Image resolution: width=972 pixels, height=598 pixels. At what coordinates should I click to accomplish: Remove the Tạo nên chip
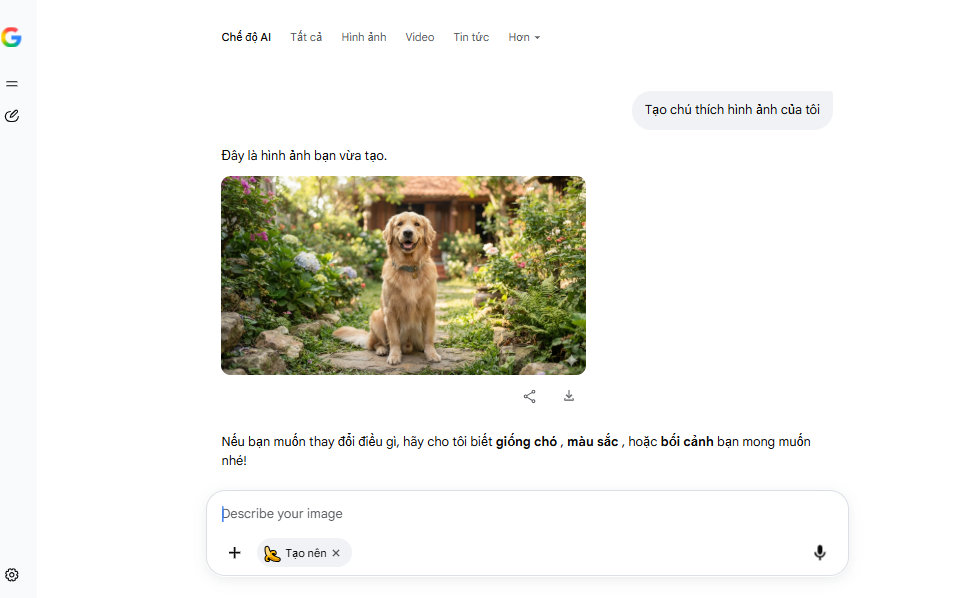[336, 553]
